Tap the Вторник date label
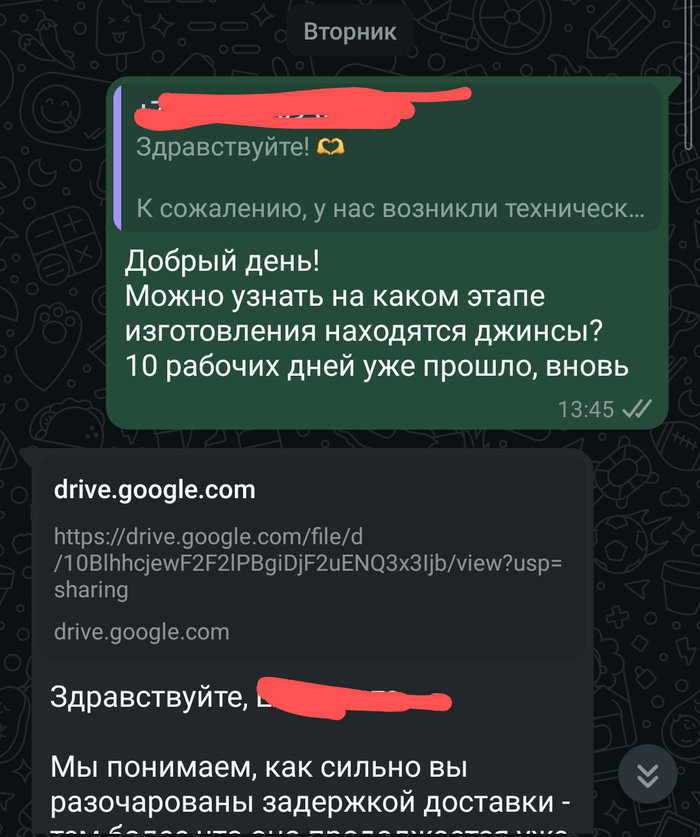 coord(350,32)
